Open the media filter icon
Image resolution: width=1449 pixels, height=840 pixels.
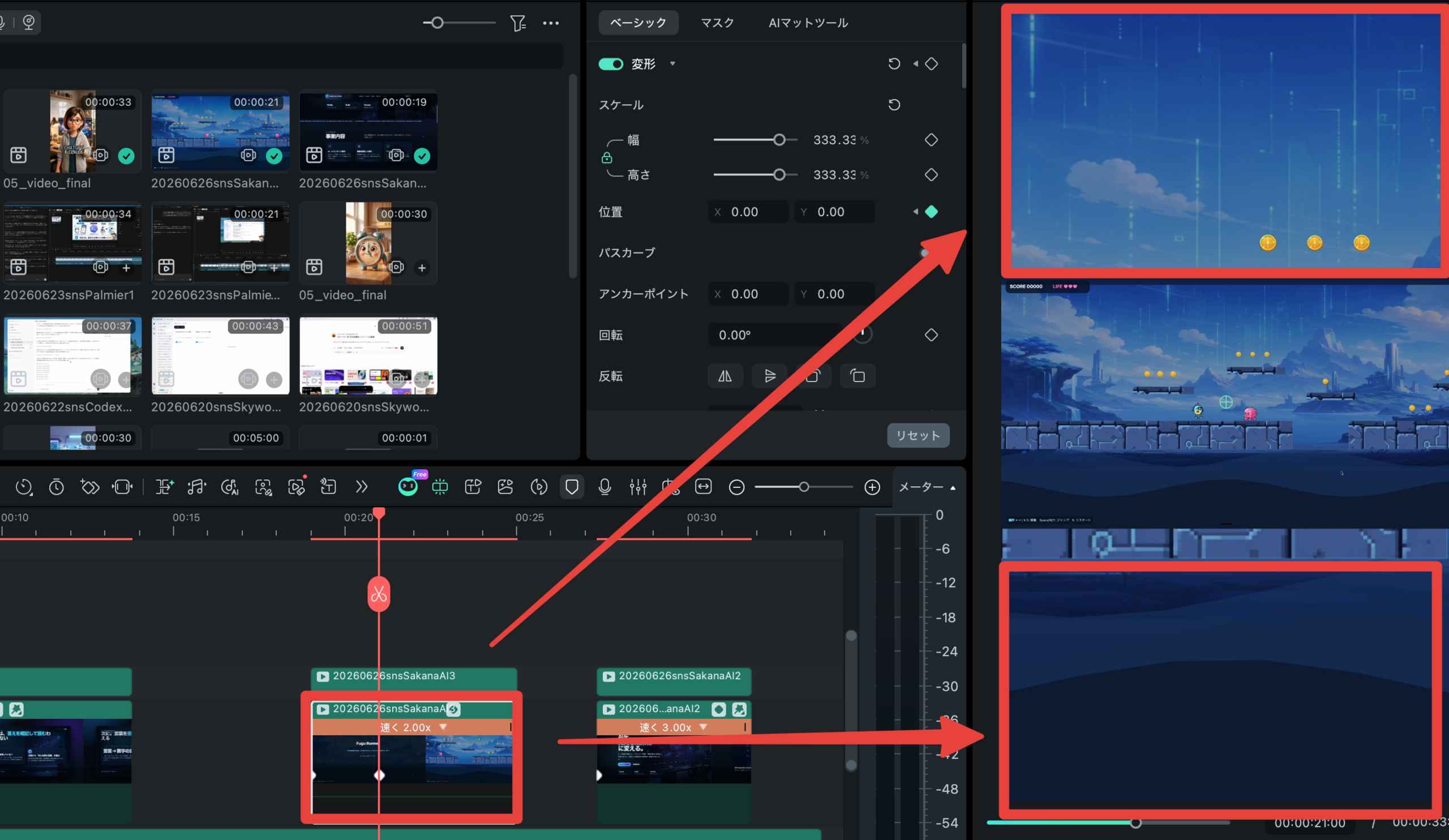click(x=517, y=23)
